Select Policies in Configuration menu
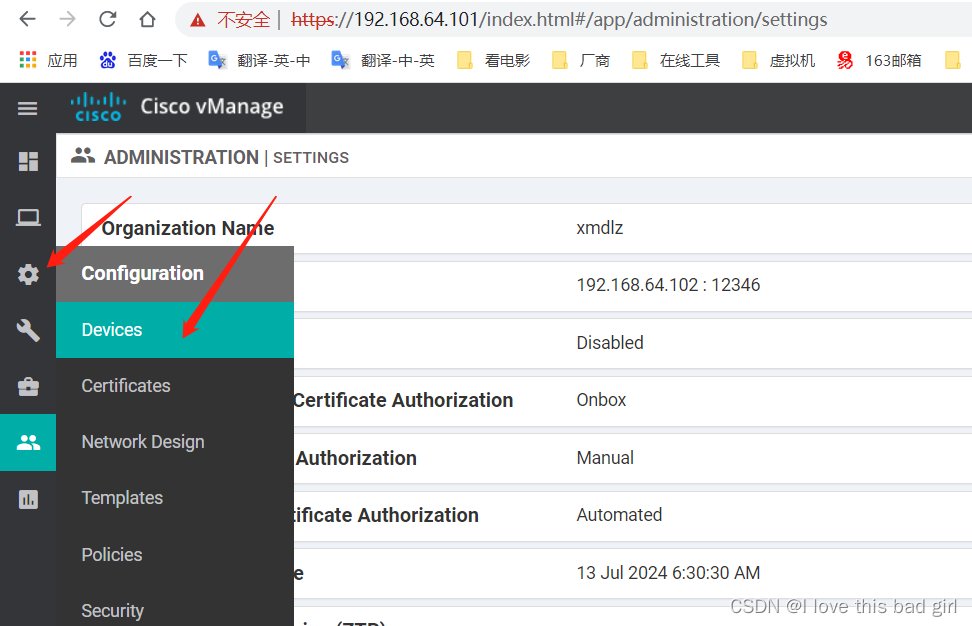 pos(175,554)
